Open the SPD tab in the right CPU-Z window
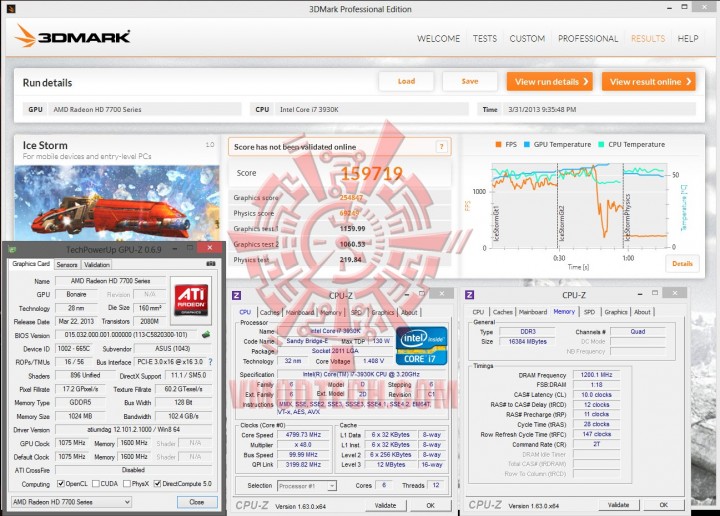The height and width of the screenshot is (516, 720). click(x=590, y=312)
